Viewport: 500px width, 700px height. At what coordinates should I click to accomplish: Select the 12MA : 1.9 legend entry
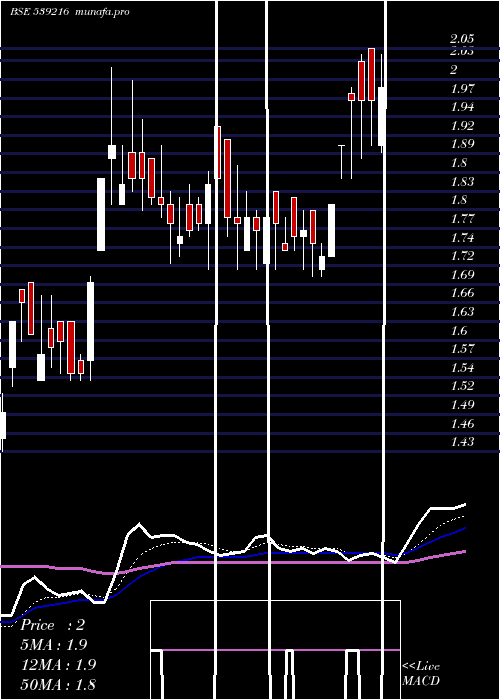[58, 665]
